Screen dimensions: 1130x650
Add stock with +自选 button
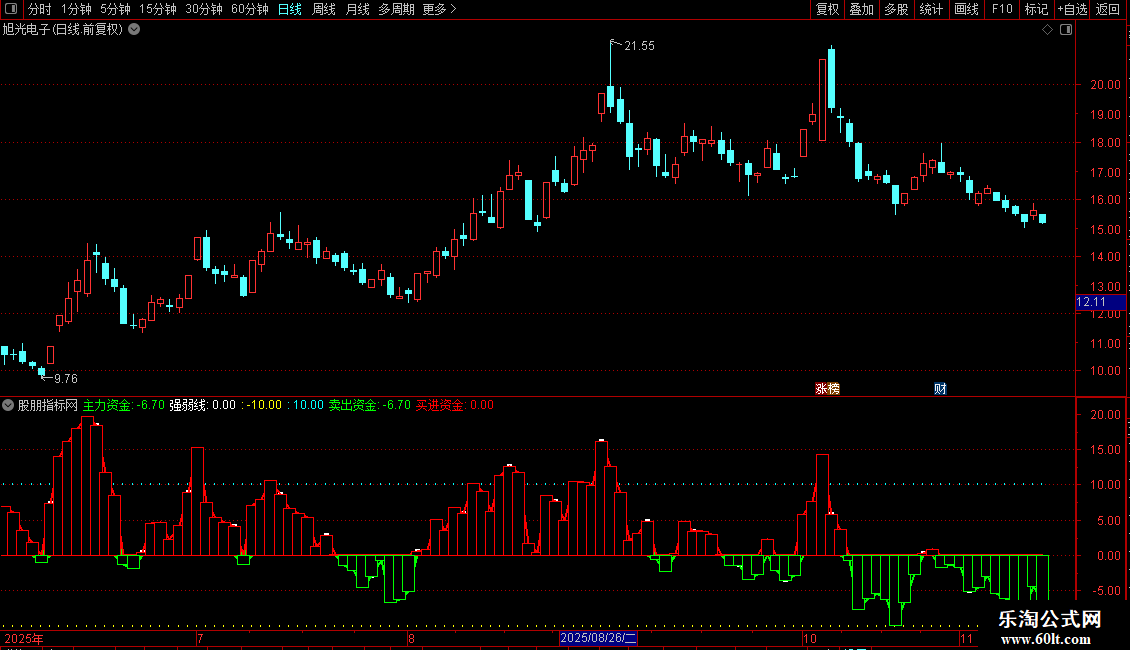[1072, 9]
